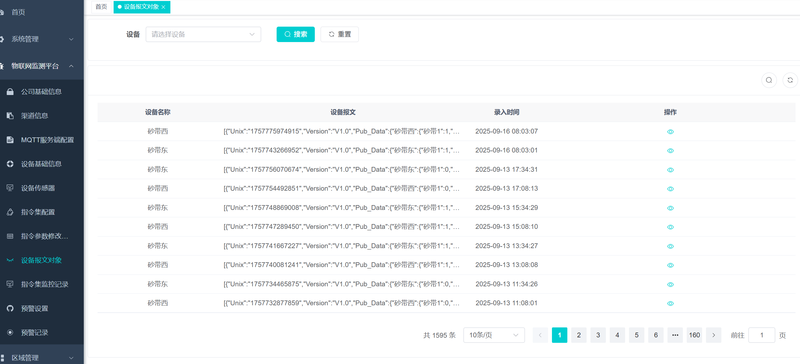
Task: Click the 录入时间 column header
Action: [x=507, y=112]
